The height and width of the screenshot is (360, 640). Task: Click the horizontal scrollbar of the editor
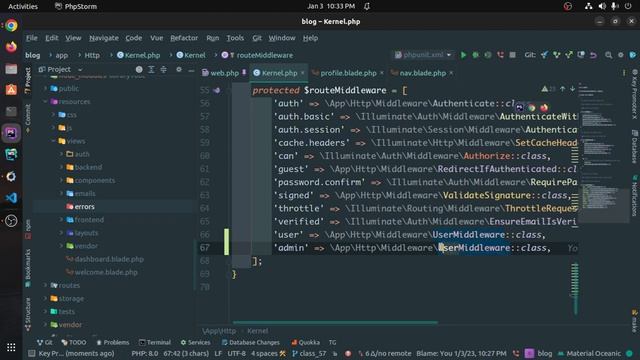pos(335,322)
